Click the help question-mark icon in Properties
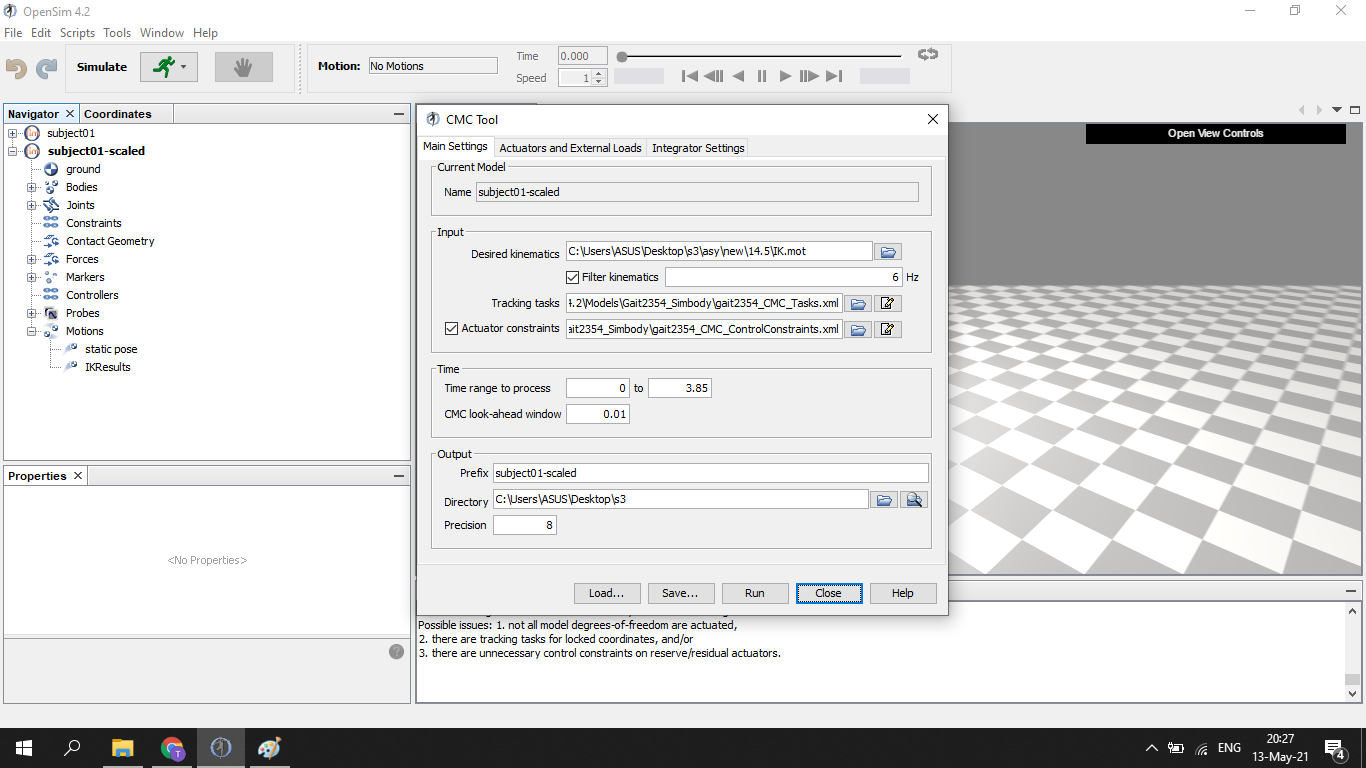Screen dimensions: 1366x768 click(396, 652)
